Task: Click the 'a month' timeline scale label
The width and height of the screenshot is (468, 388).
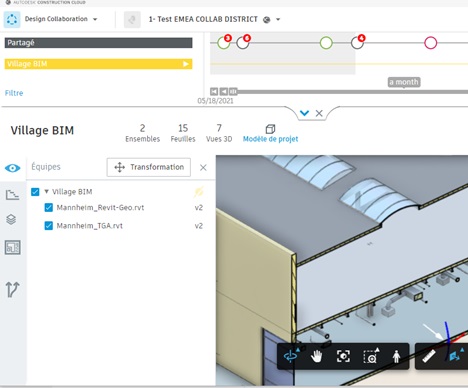Action: [404, 82]
